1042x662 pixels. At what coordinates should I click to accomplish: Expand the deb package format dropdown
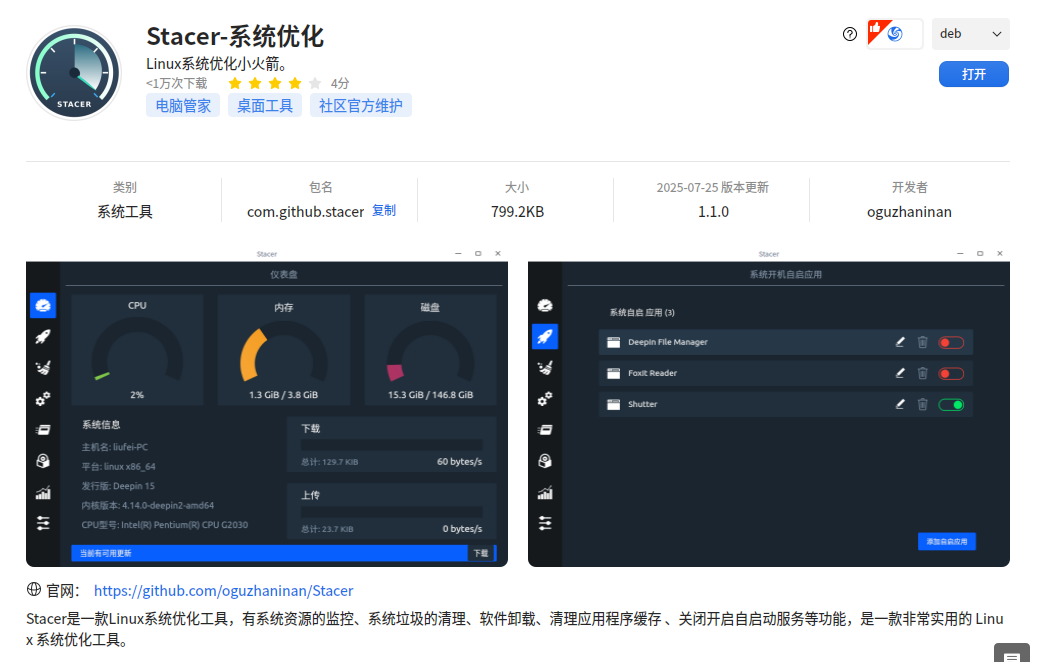pyautogui.click(x=970, y=34)
